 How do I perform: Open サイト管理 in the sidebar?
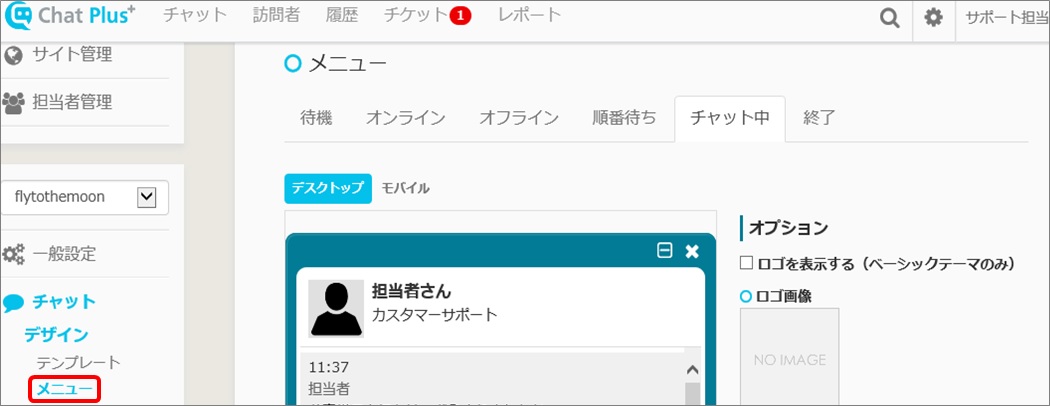point(72,55)
